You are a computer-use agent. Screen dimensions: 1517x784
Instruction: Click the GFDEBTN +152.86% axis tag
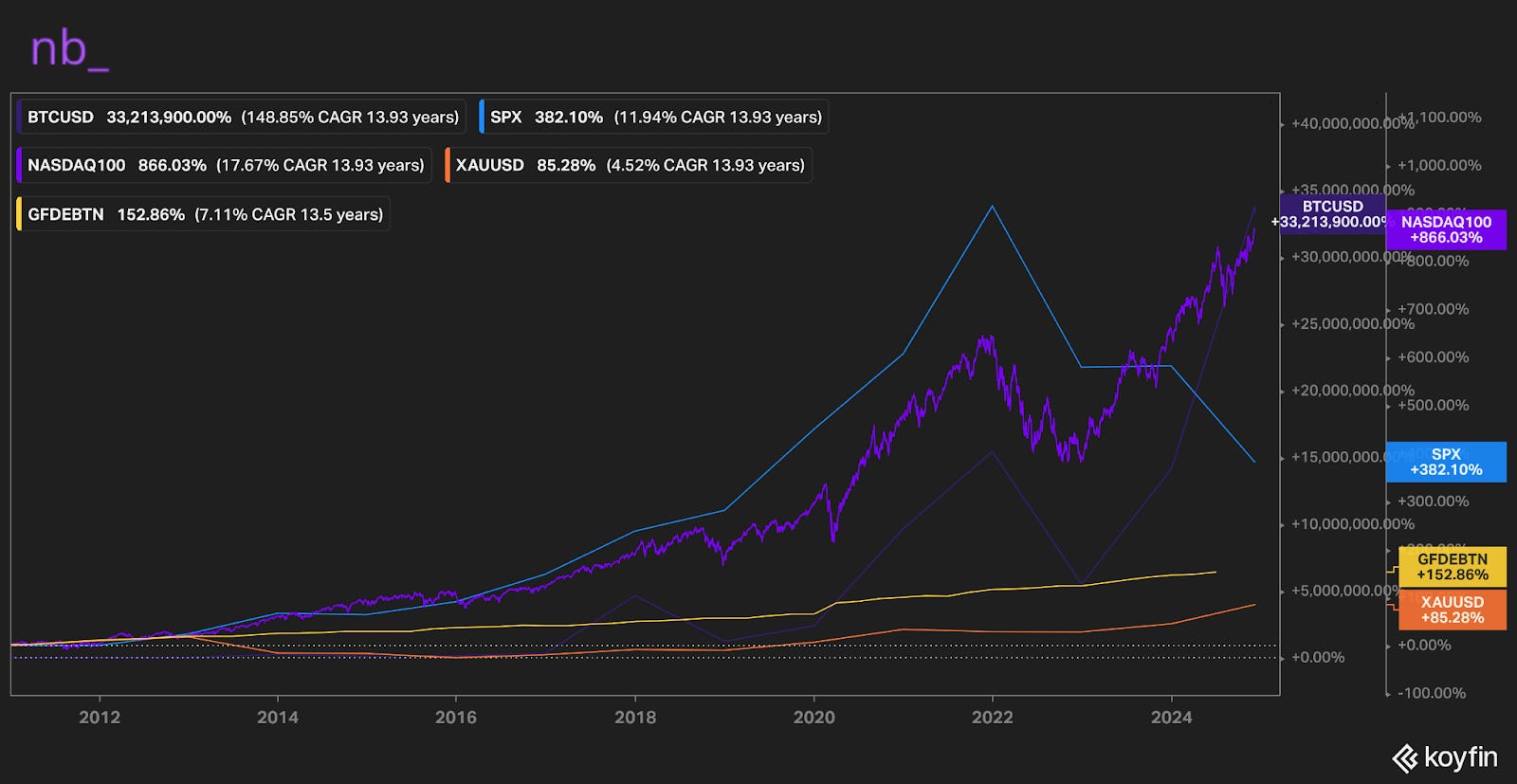click(x=1453, y=567)
